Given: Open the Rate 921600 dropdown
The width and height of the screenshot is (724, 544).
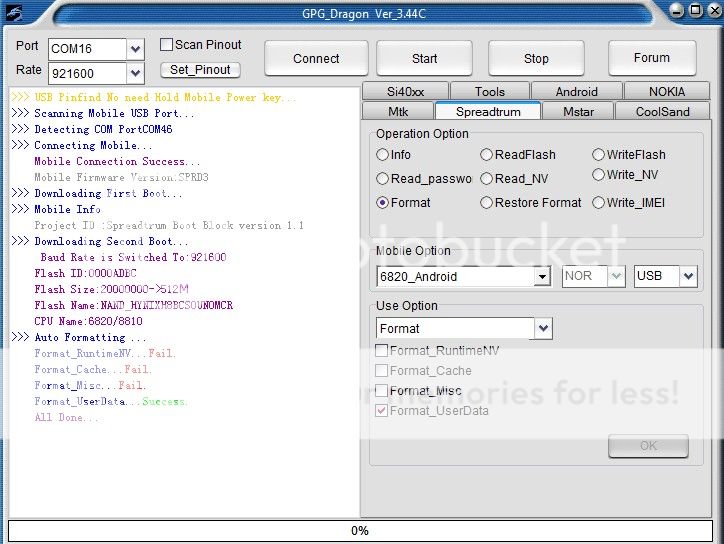Looking at the screenshot, I should click(x=135, y=73).
